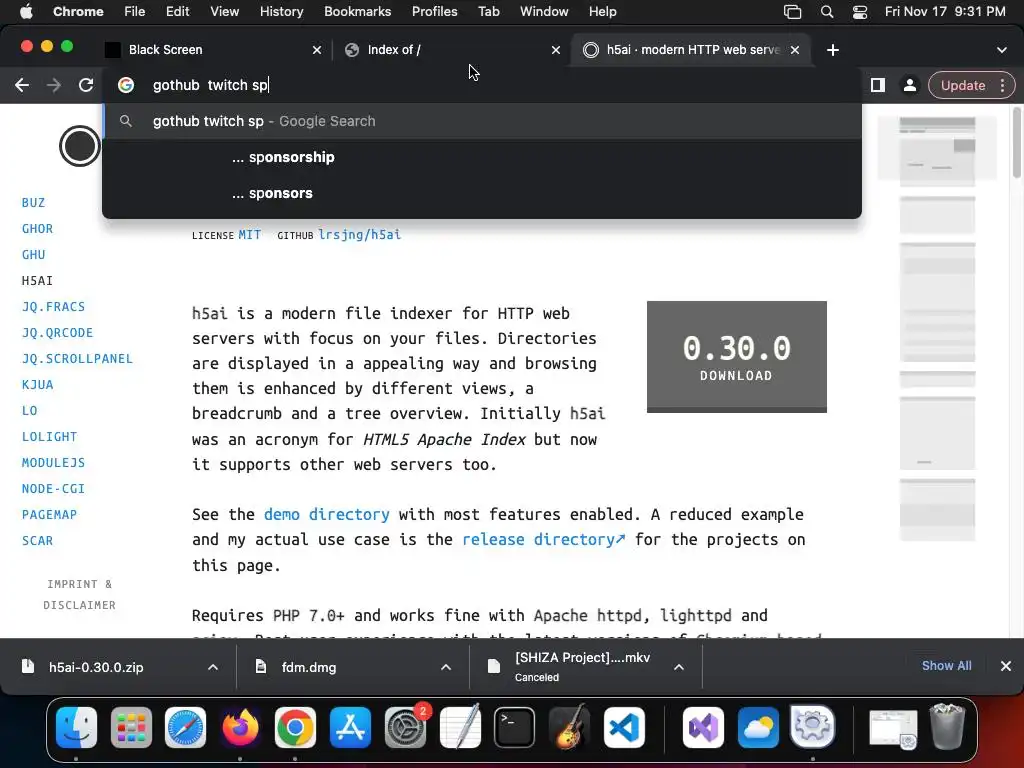1024x768 pixels.
Task: Click the 0.30.0 Download button
Action: (737, 357)
